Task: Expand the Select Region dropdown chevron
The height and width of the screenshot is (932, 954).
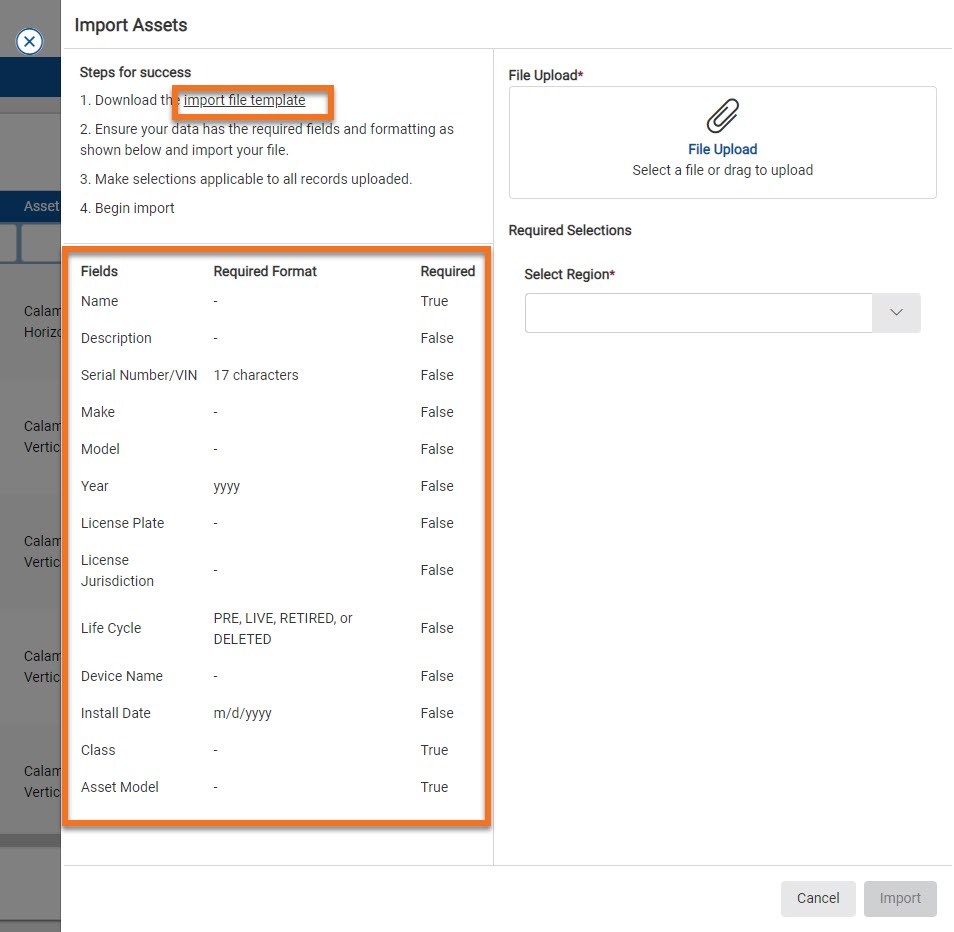Action: pyautogui.click(x=896, y=313)
